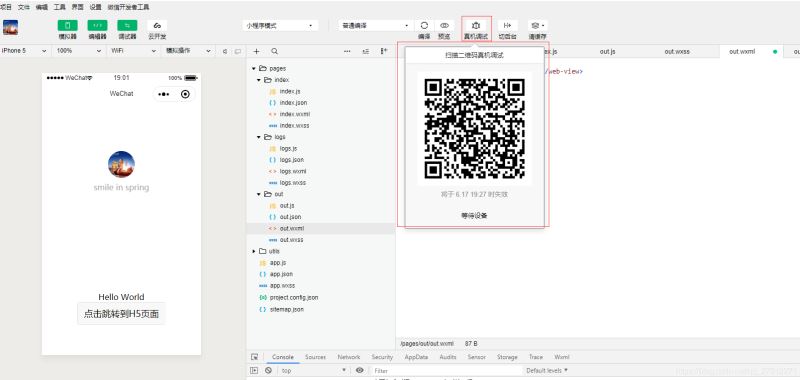The image size is (800, 380).
Task: Switch to the Network tab in debugger
Action: pyautogui.click(x=349, y=357)
